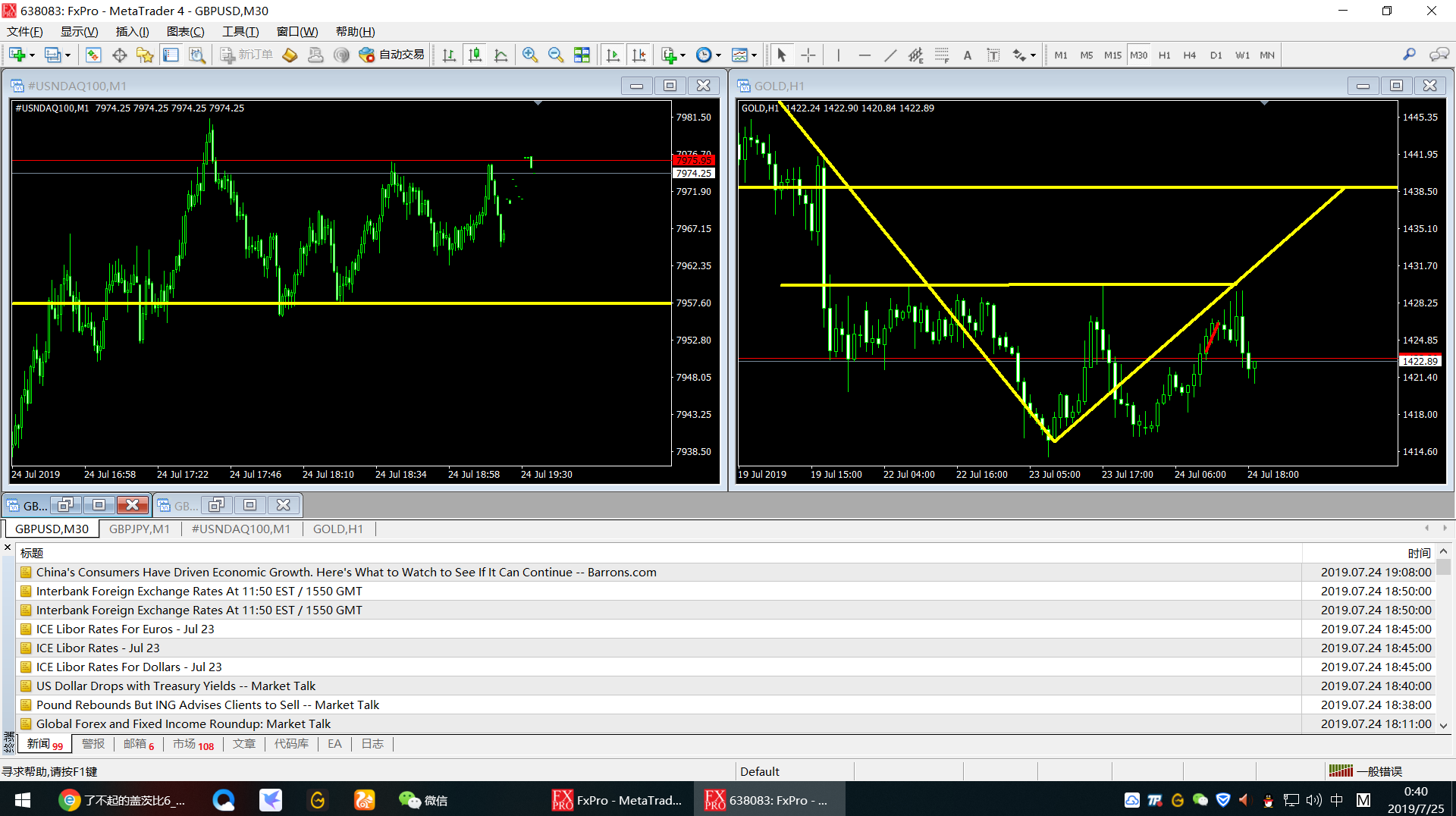
Task: Expand the arrows tool dropdown
Action: [1033, 55]
